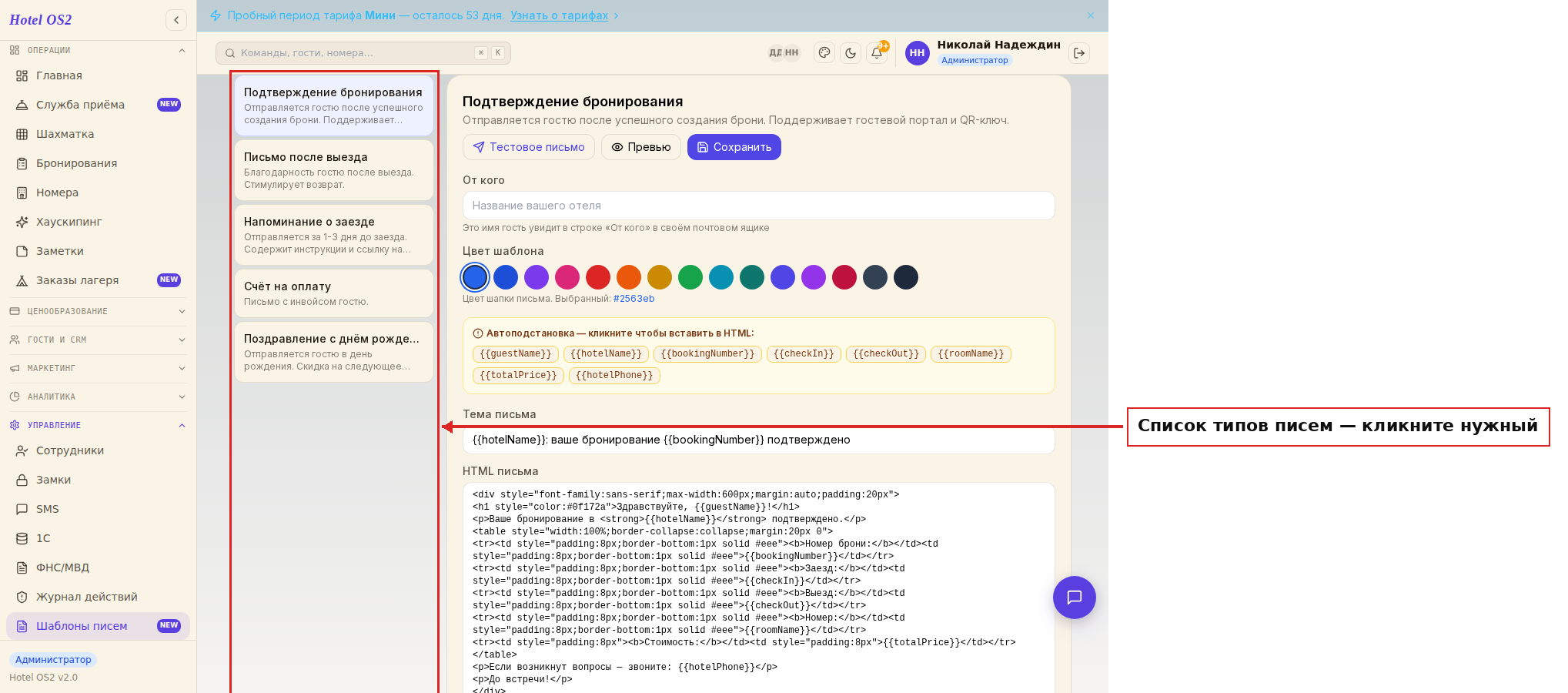Click Сохранить button
Viewport: 1568px width, 693px height.
734,147
